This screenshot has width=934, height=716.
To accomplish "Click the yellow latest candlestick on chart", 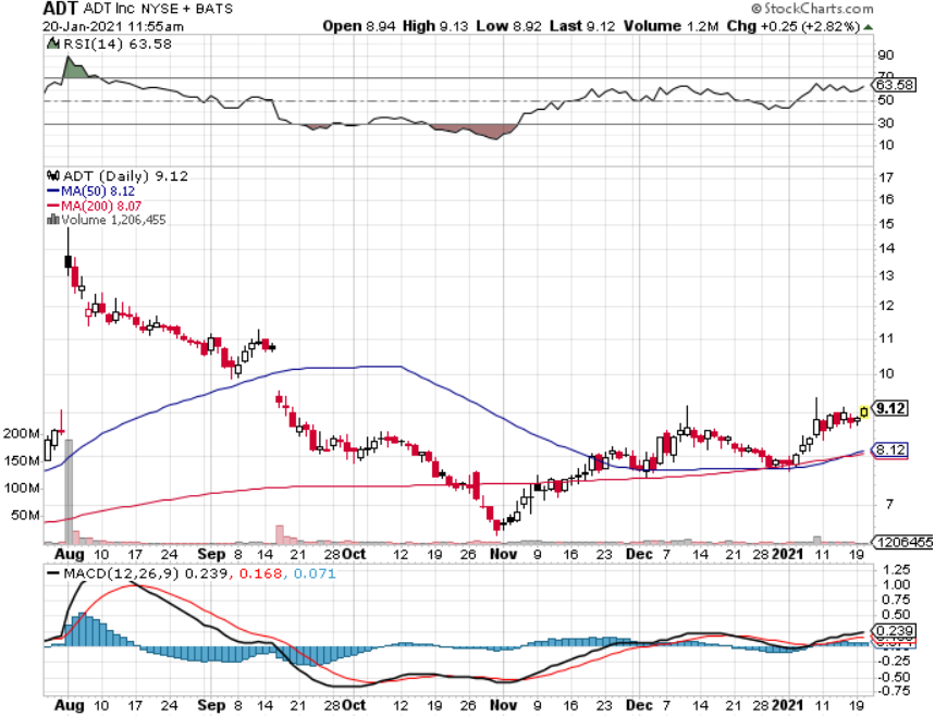I will click(864, 410).
